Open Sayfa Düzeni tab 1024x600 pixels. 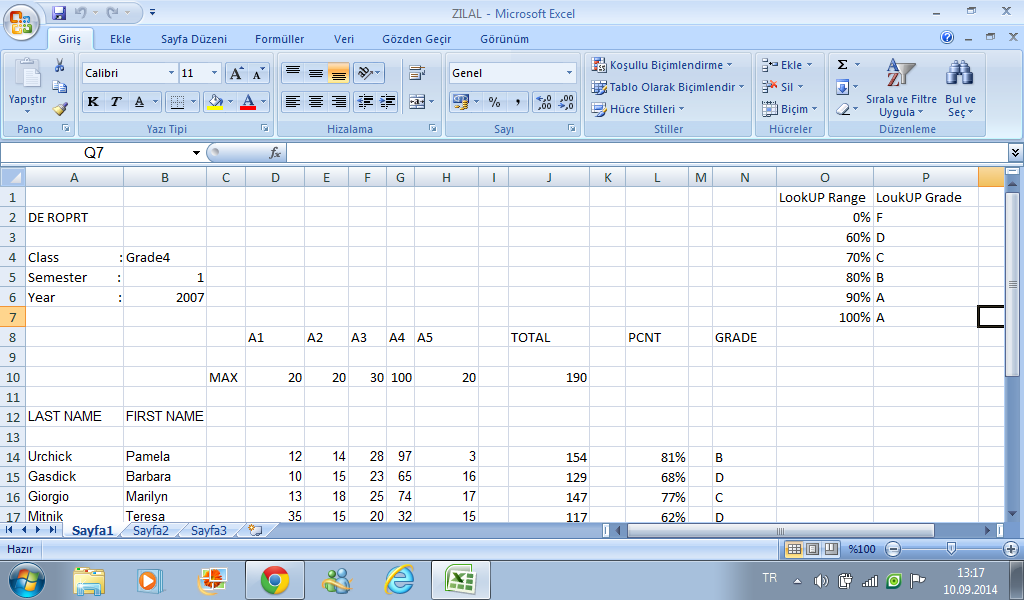tap(194, 39)
